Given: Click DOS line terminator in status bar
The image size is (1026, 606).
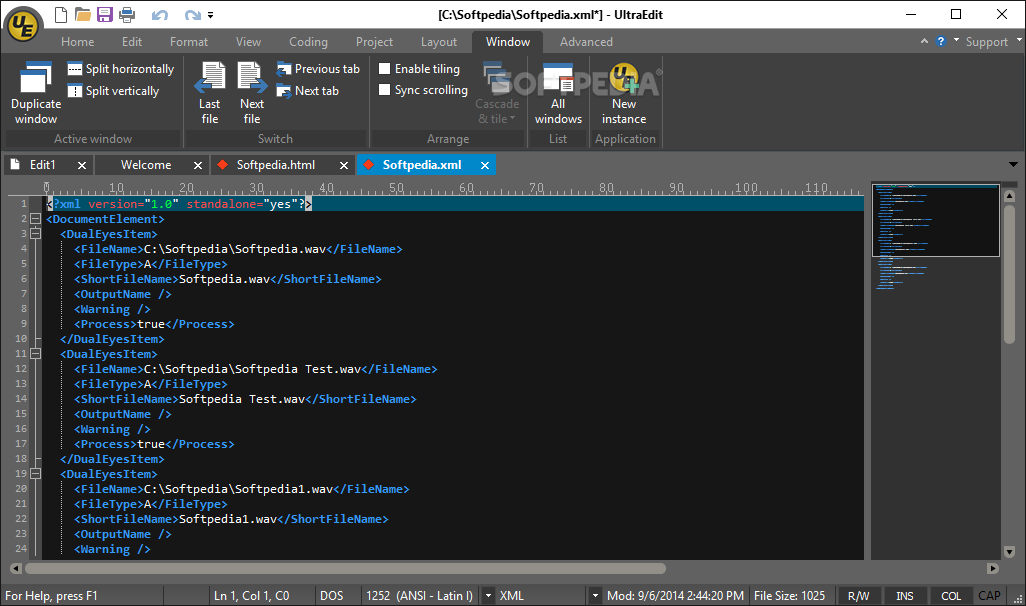Looking at the screenshot, I should point(332,596).
